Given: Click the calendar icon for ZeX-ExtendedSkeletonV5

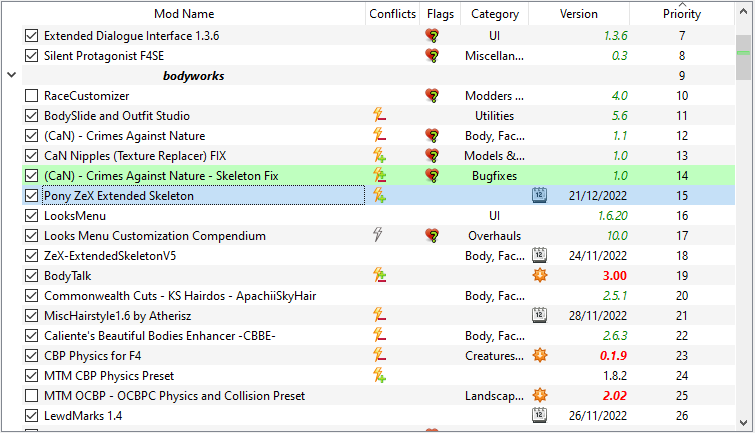Looking at the screenshot, I should coord(539,255).
